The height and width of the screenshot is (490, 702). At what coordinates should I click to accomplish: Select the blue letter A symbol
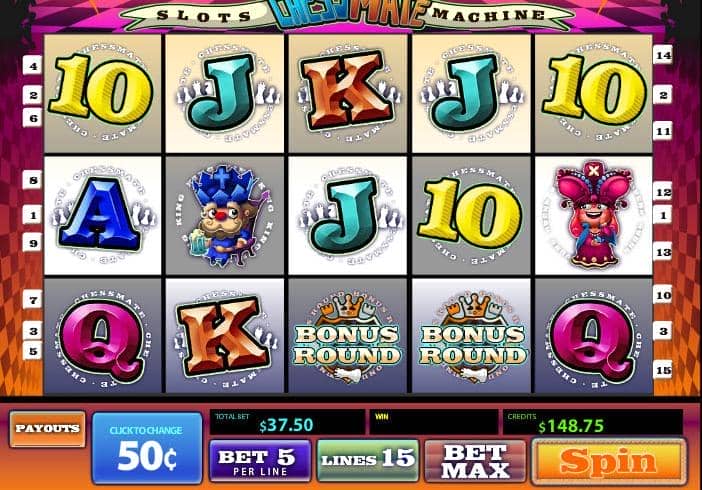pos(103,215)
